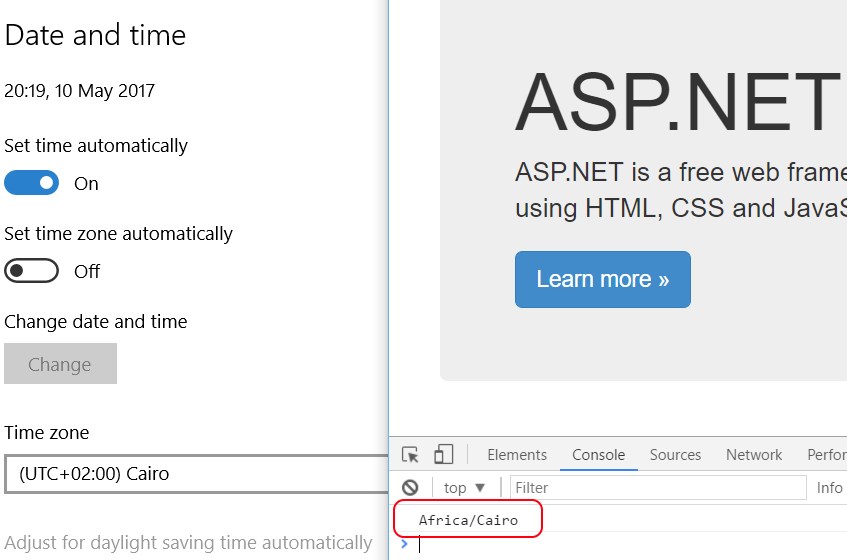The image size is (847, 560).
Task: Open the partially visible Performance tab
Action: 826,455
